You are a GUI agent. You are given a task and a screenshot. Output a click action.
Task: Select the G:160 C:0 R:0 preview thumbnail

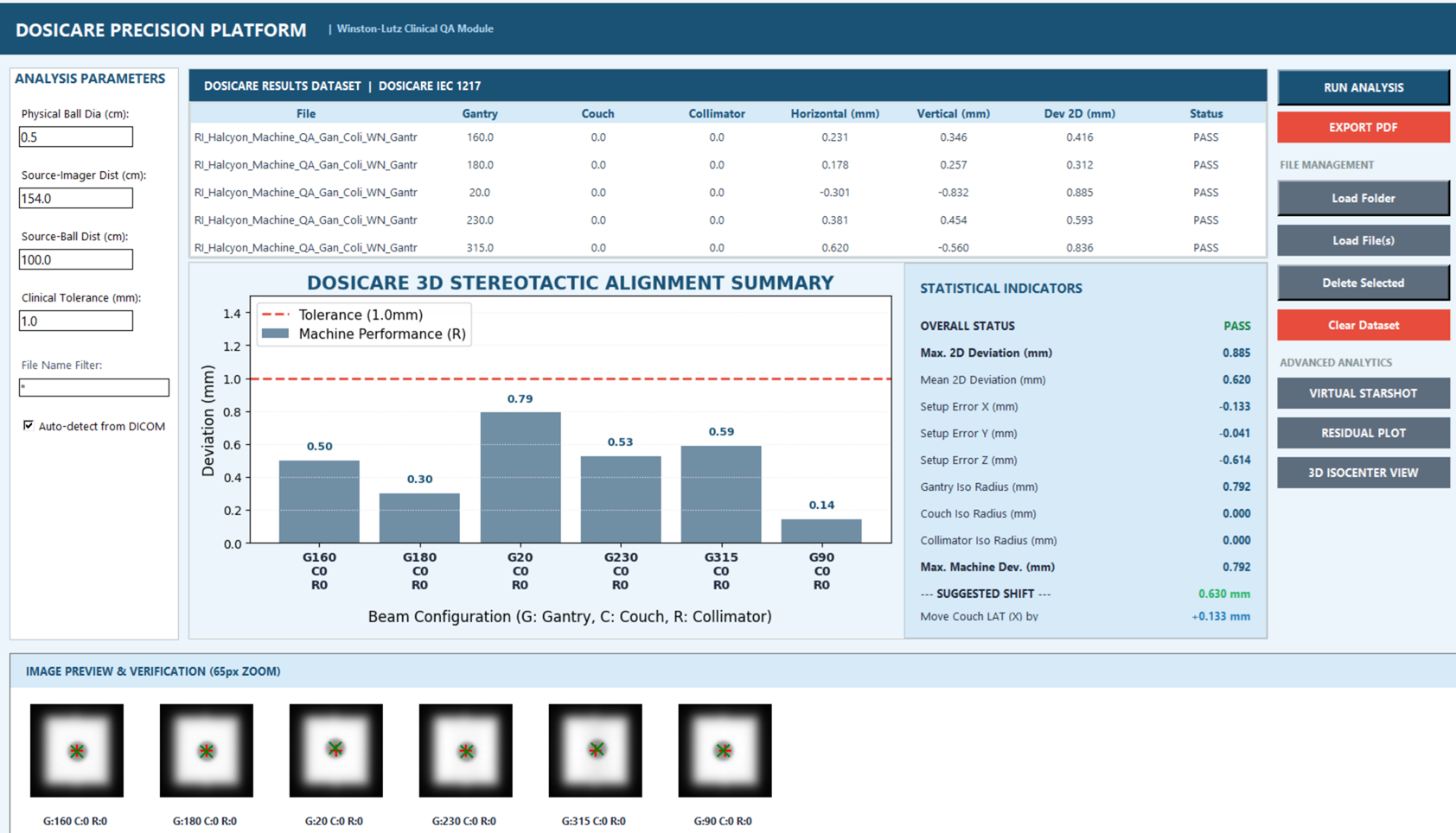[77, 750]
